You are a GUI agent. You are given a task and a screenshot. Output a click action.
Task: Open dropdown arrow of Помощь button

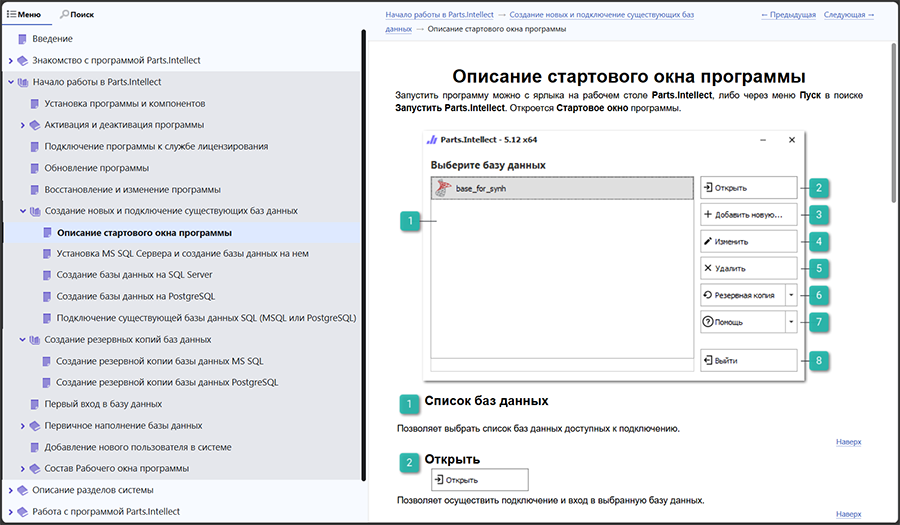(791, 322)
